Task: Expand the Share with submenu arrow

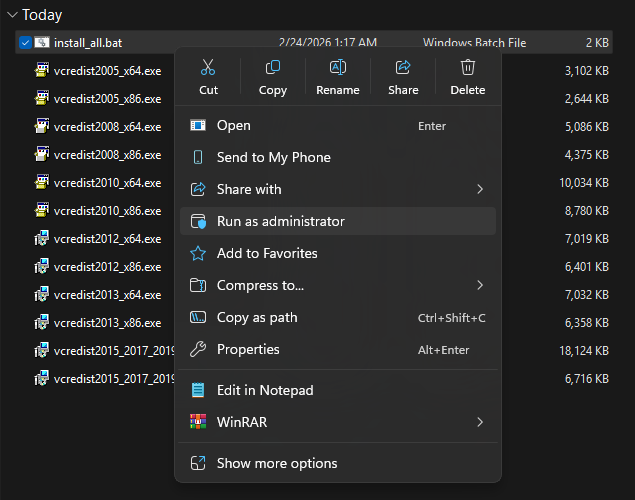Action: pos(480,190)
